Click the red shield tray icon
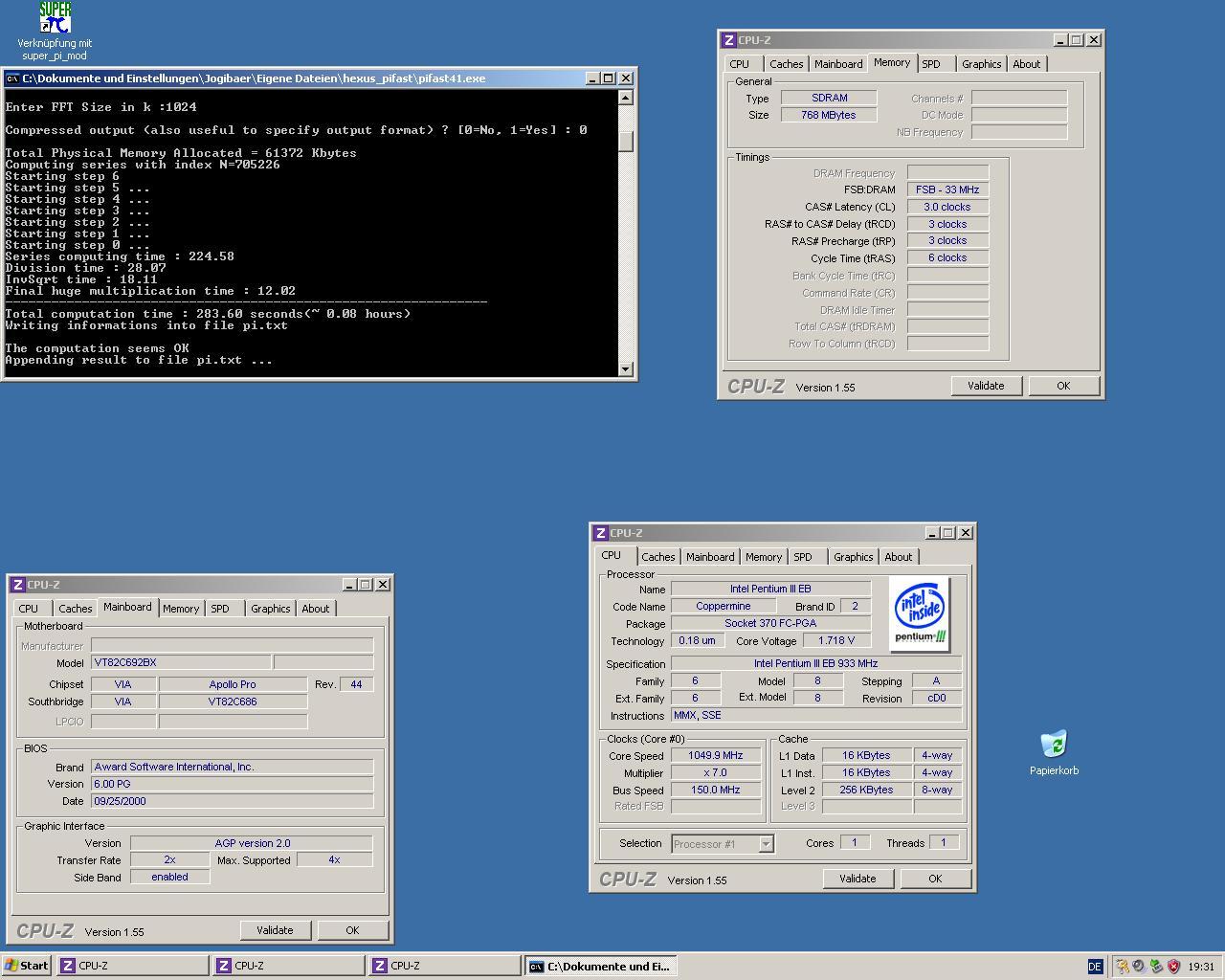Viewport: 1225px width, 980px height. pyautogui.click(x=1173, y=967)
